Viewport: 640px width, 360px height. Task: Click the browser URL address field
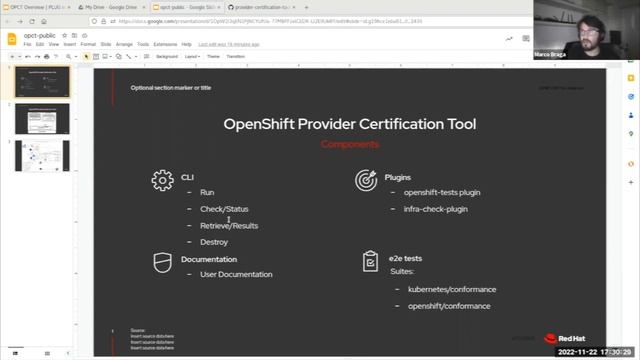[x=310, y=21]
